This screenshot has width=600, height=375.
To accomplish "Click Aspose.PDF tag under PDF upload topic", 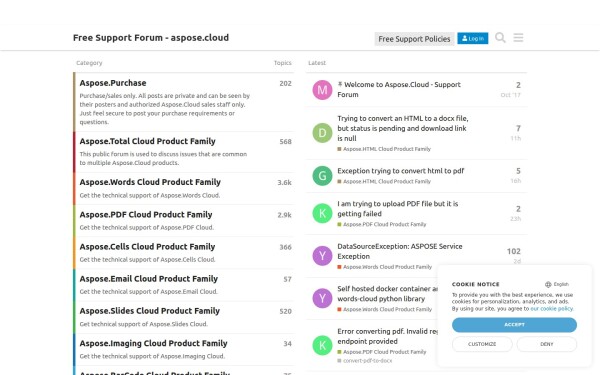I will pyautogui.click(x=382, y=224).
